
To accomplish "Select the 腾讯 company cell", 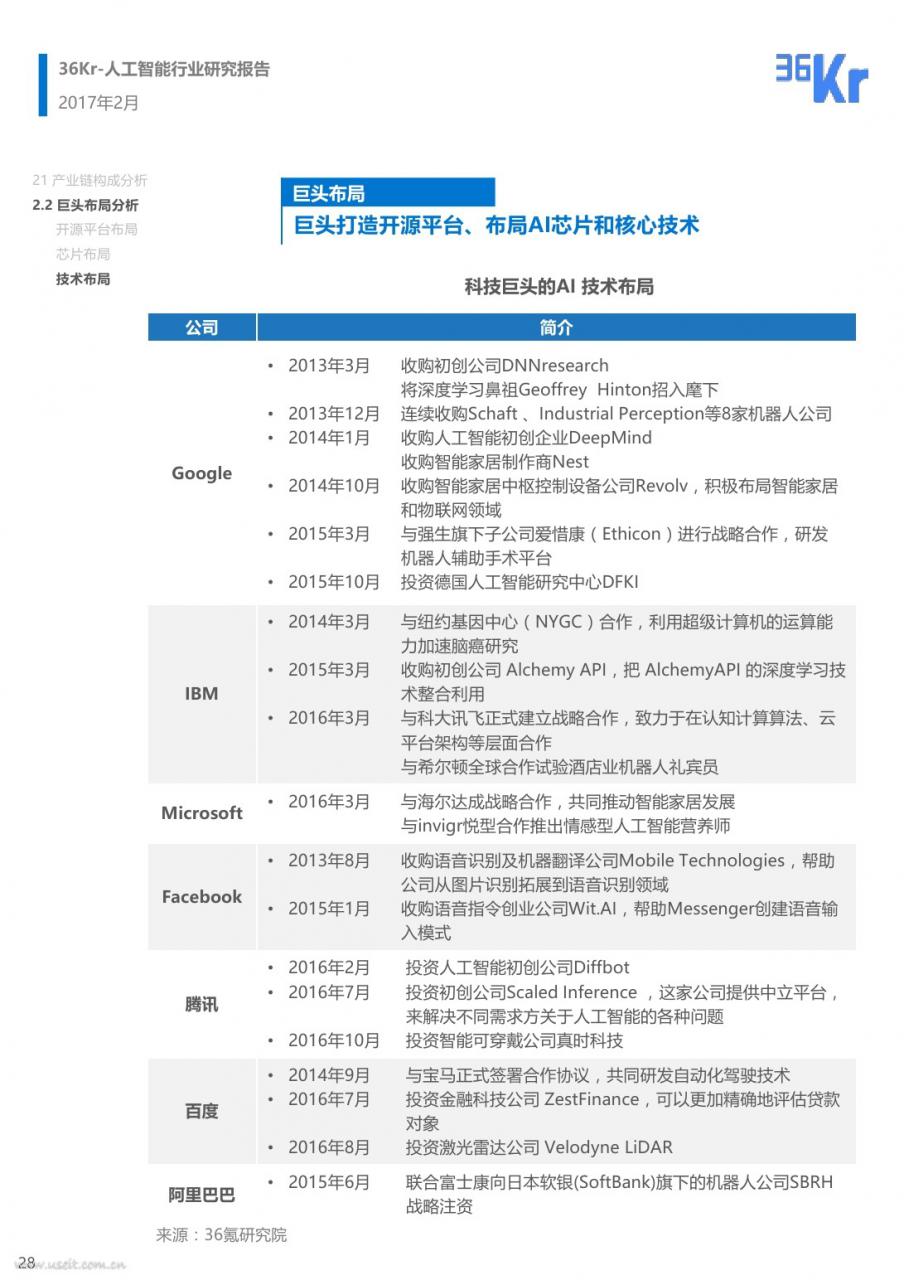I will coord(202,1004).
